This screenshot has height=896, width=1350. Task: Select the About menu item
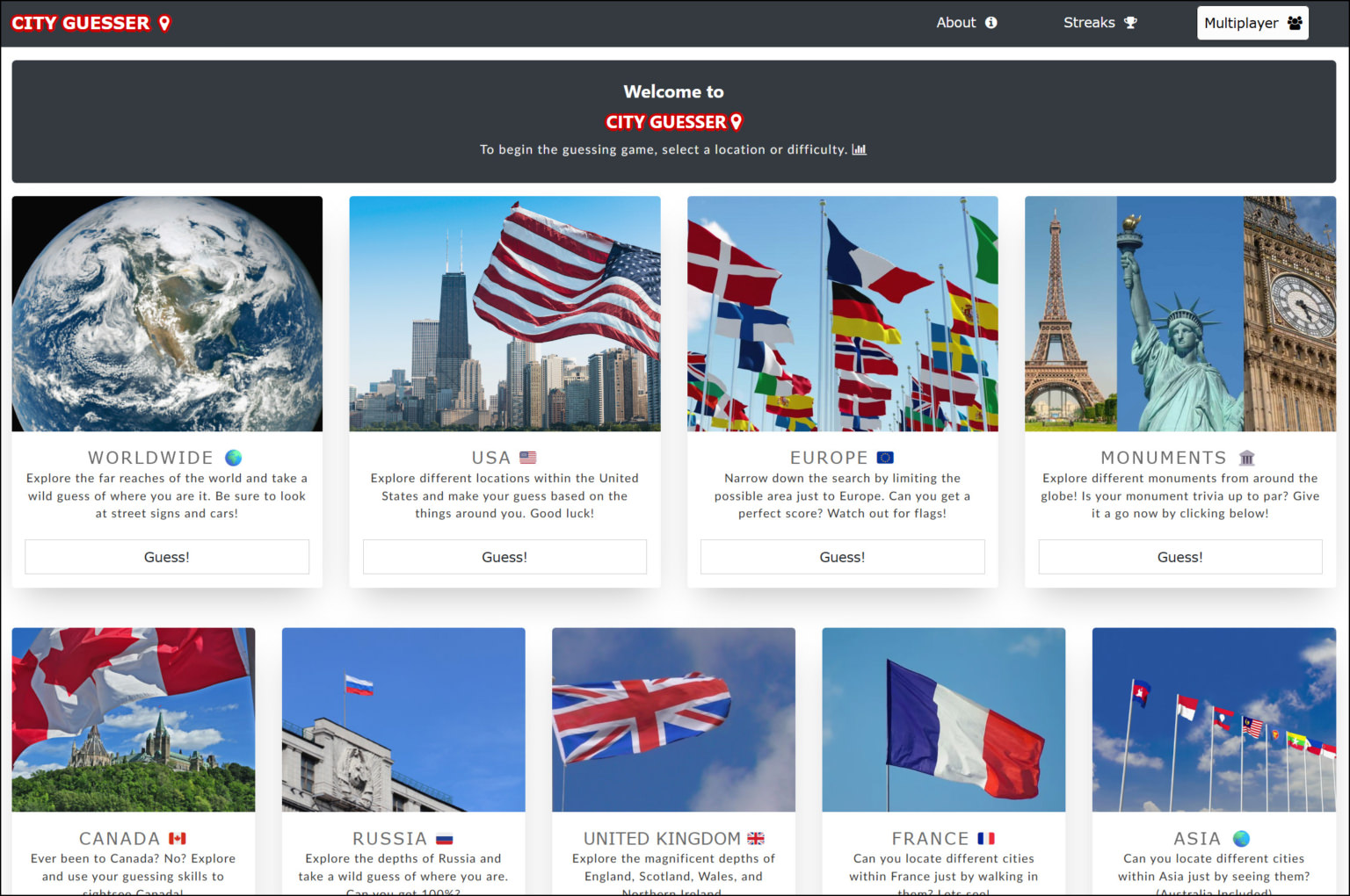pos(956,23)
